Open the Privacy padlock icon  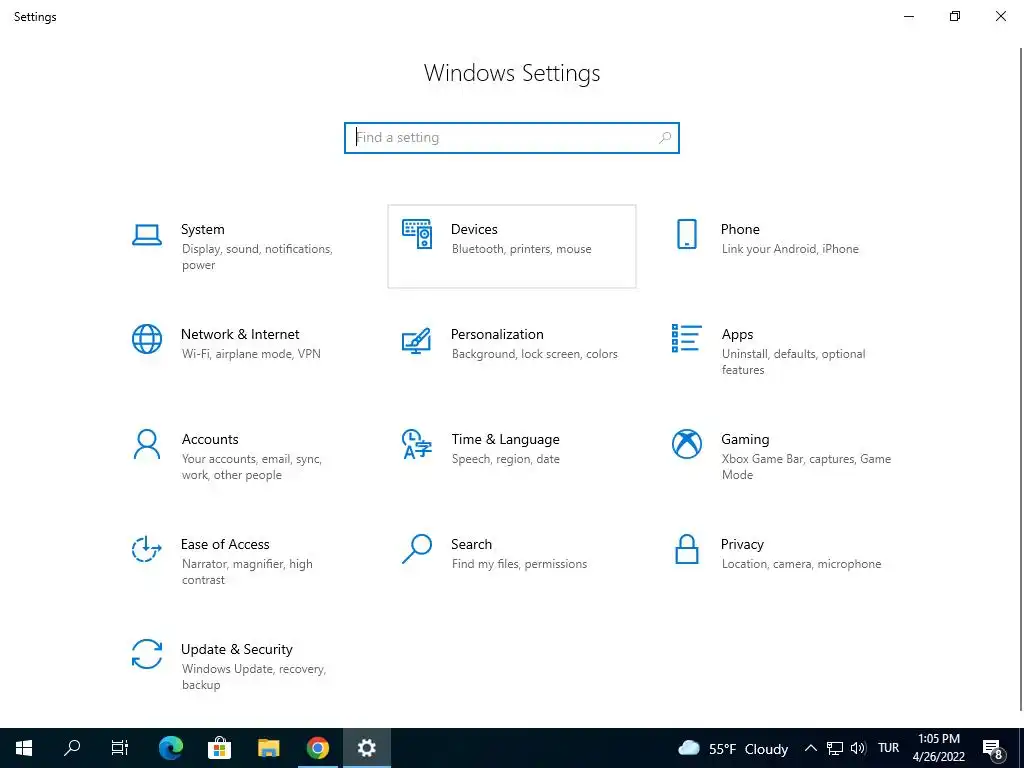pos(686,549)
